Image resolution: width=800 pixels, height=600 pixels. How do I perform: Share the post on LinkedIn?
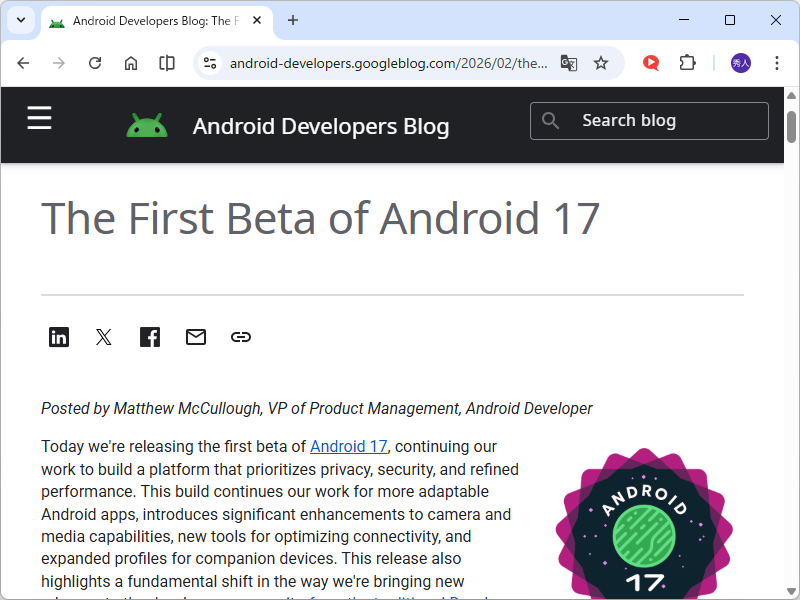coord(58,337)
